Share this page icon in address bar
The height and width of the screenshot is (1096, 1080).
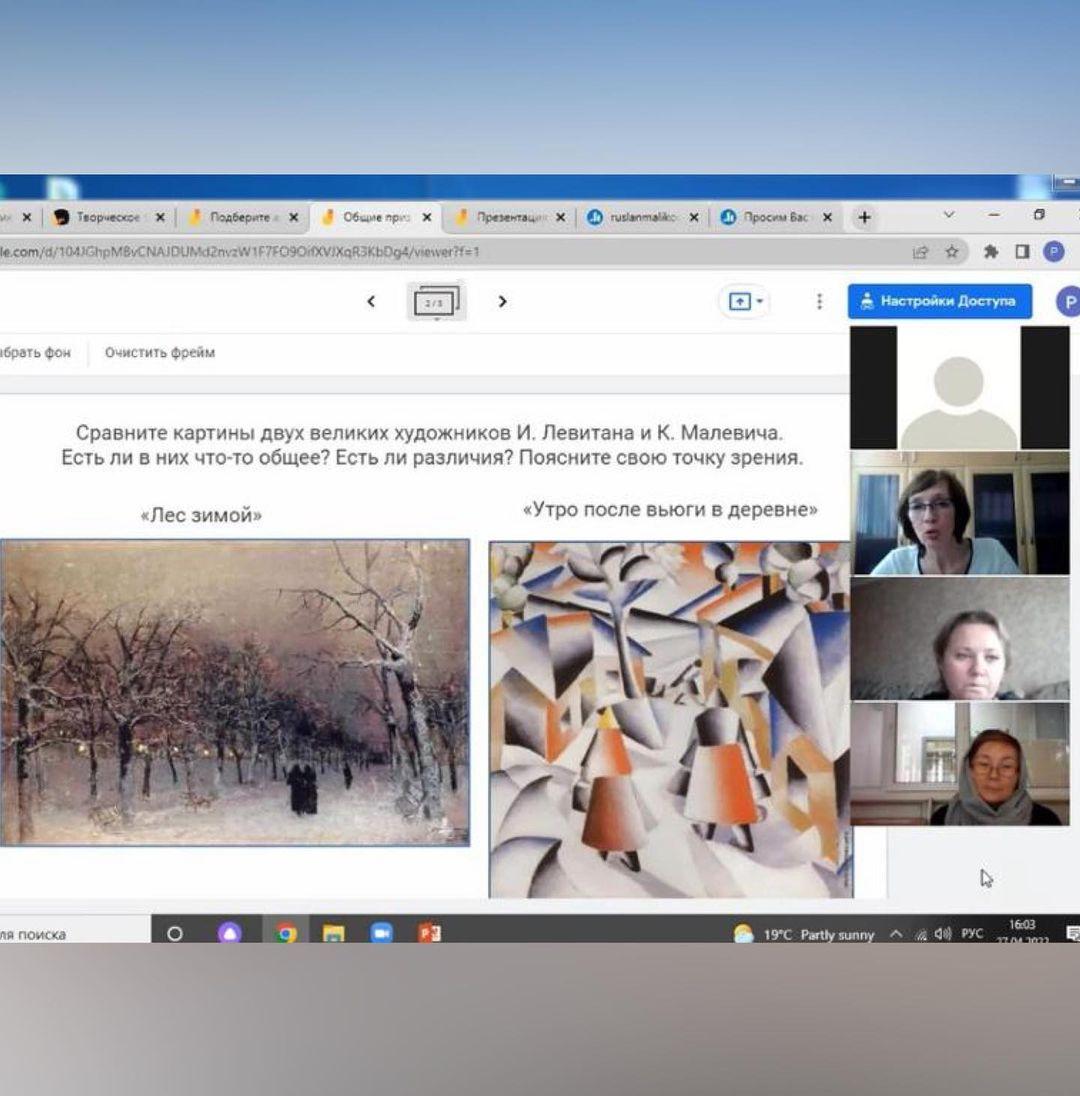920,252
